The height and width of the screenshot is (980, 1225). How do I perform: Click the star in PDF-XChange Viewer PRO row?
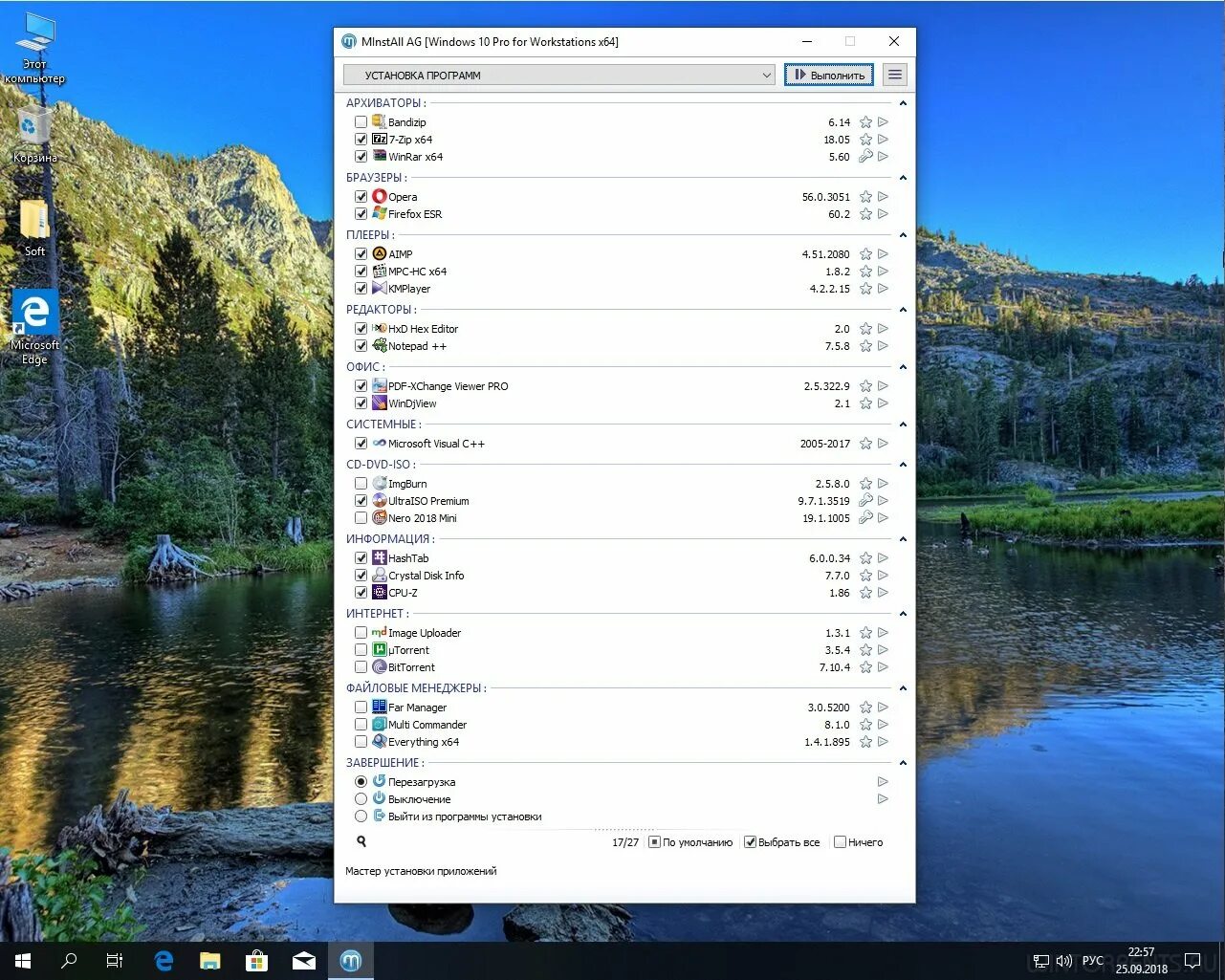tap(865, 386)
